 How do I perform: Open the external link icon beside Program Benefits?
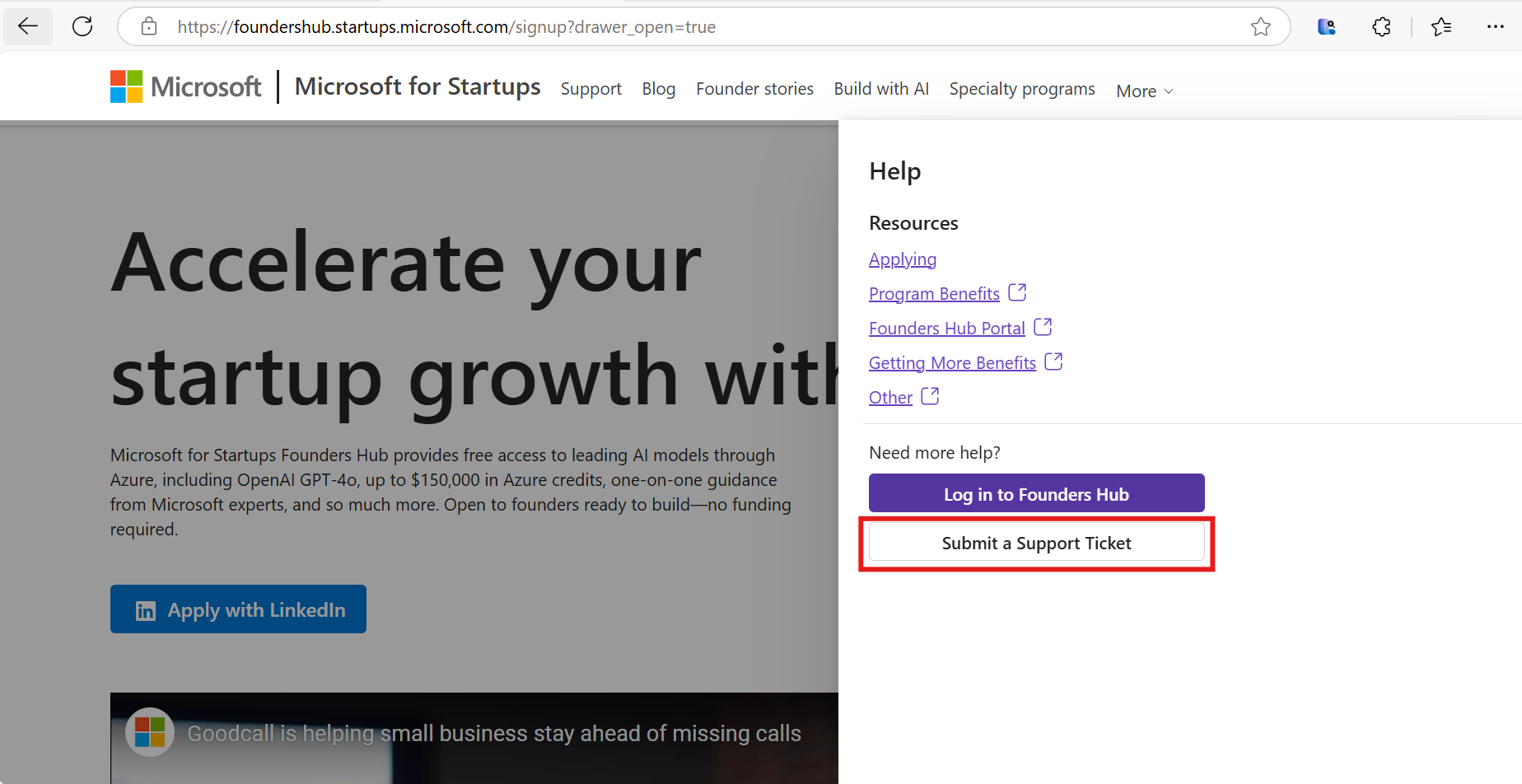tap(1018, 292)
